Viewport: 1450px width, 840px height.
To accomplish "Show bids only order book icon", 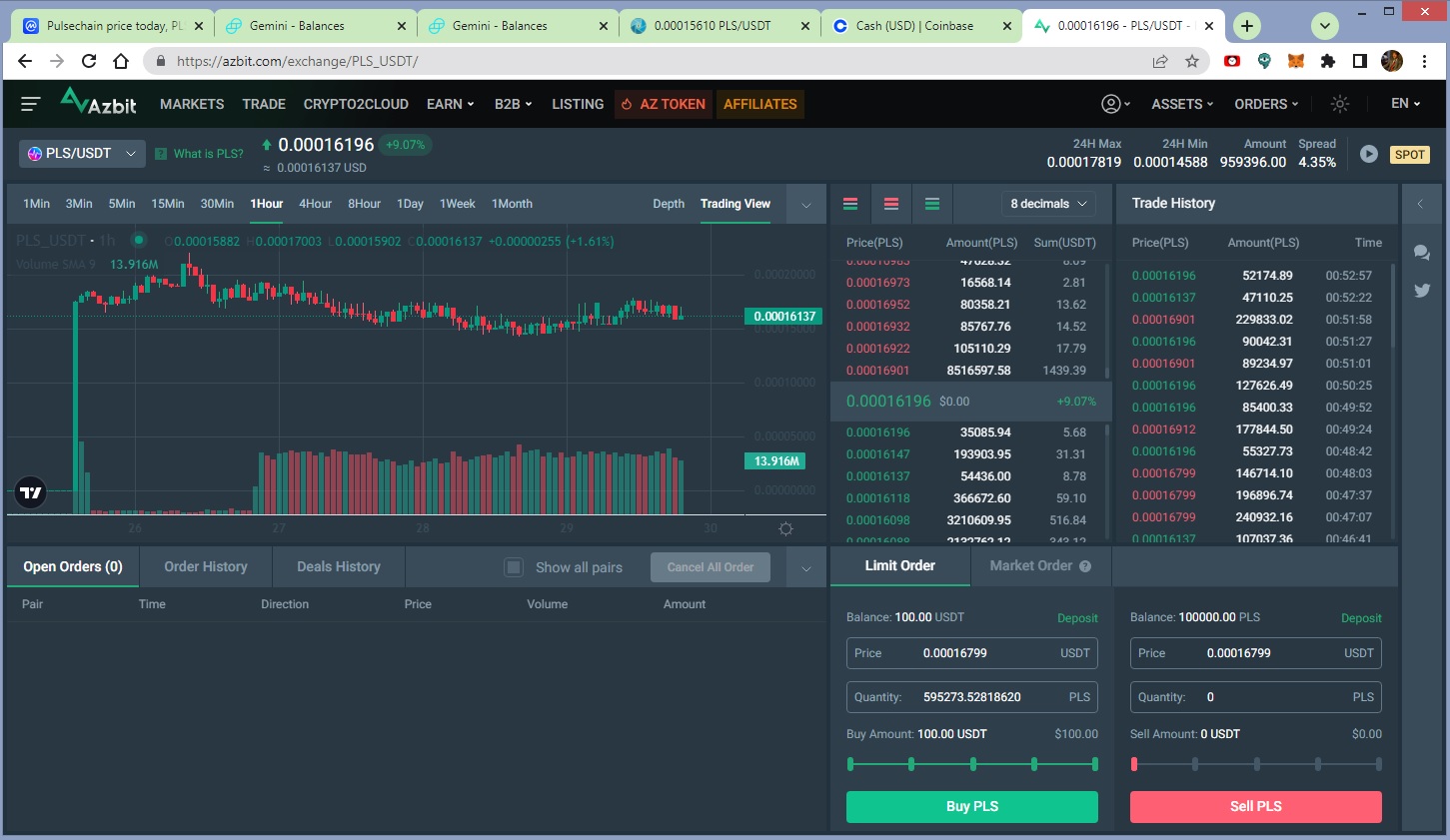I will [x=932, y=204].
